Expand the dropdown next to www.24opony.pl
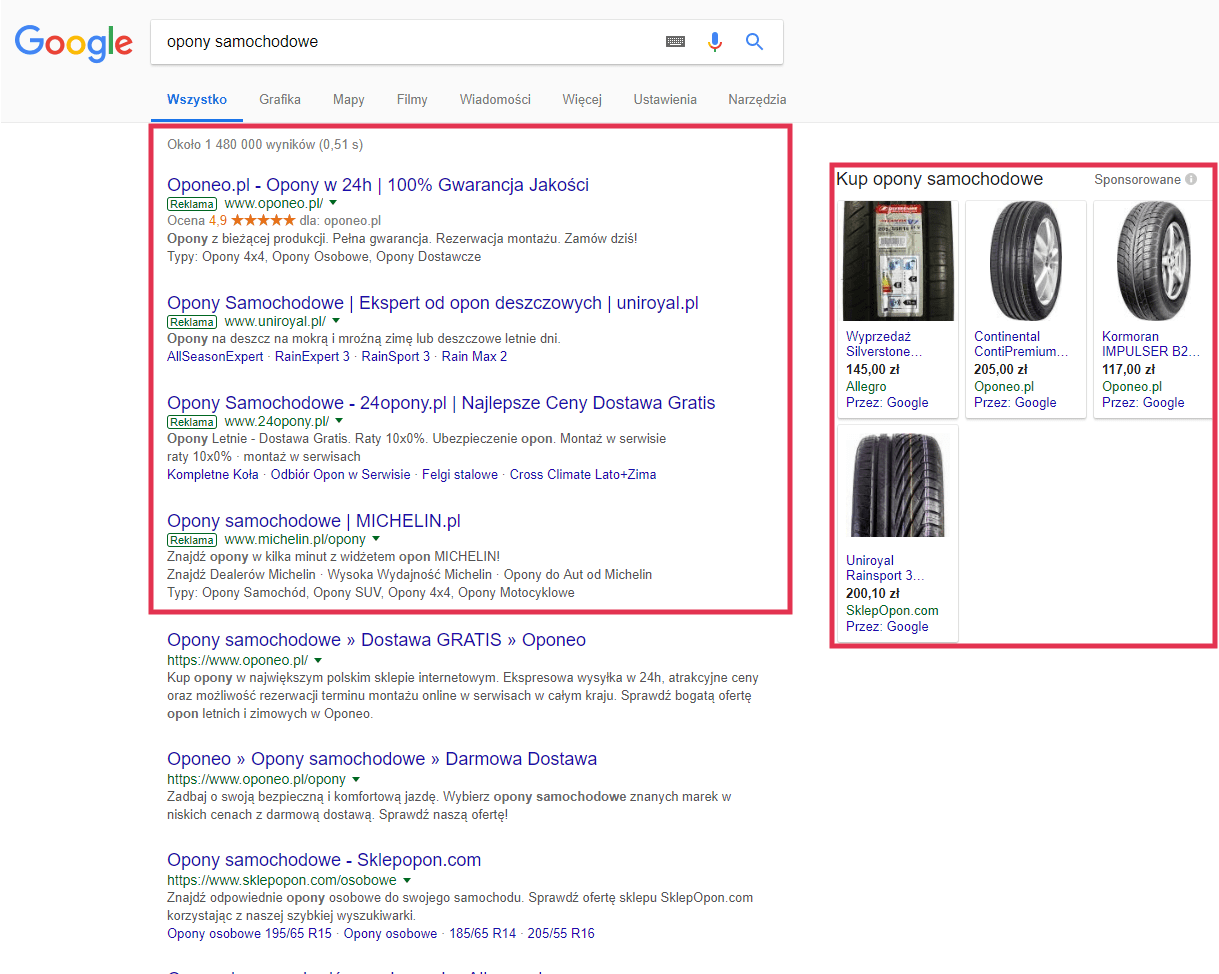1219x974 pixels. click(339, 421)
